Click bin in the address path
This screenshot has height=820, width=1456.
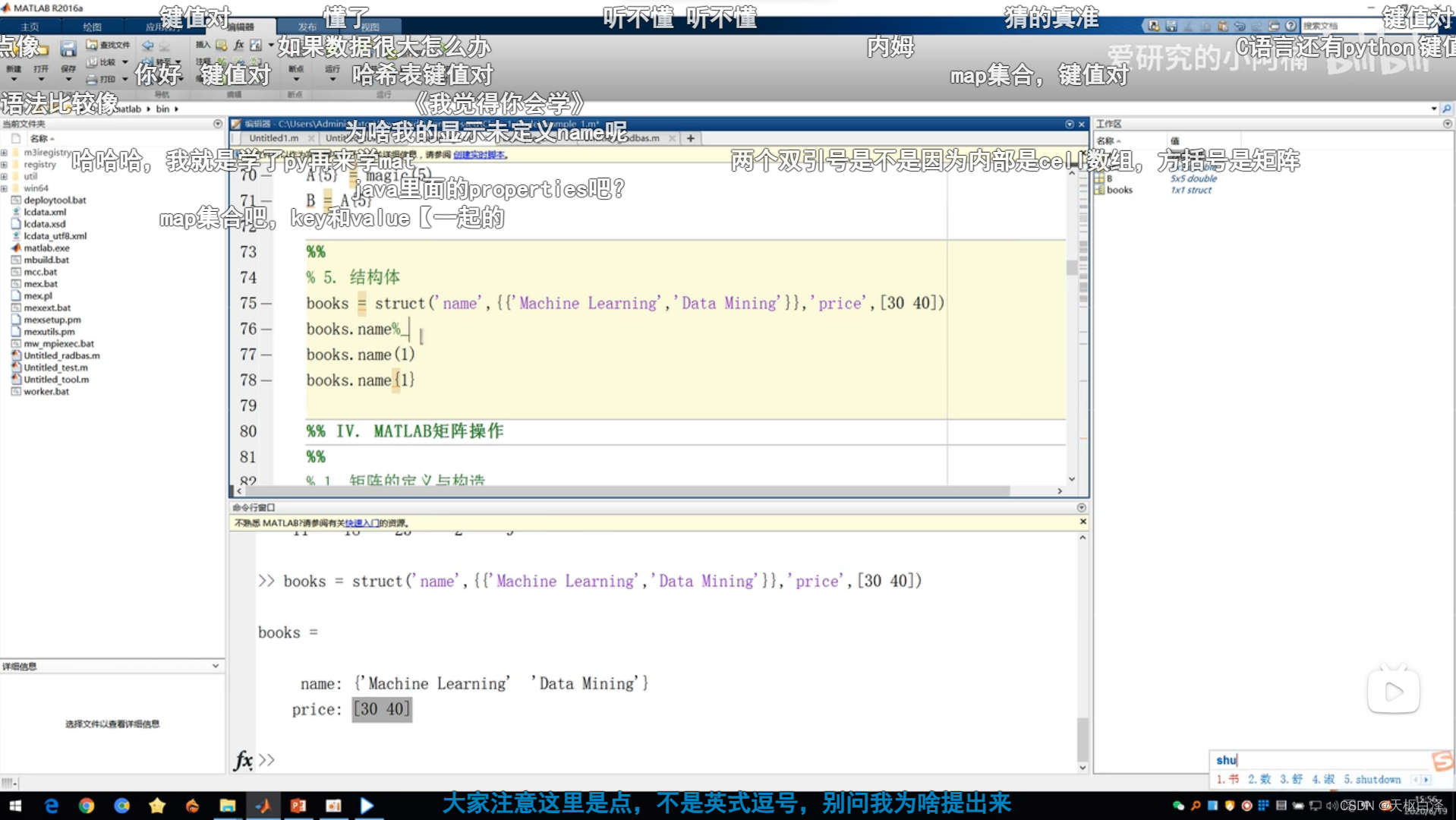[x=163, y=109]
